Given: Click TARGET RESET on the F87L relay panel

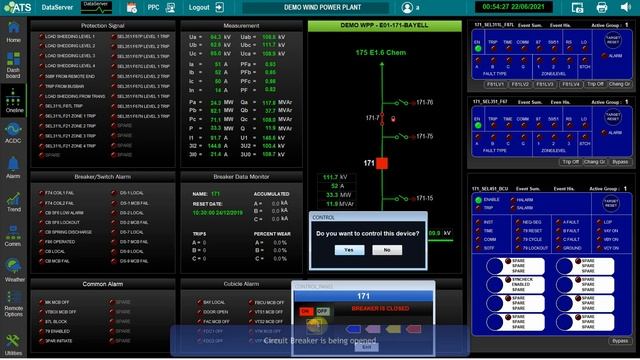Looking at the screenshot, I should pyautogui.click(x=613, y=40).
